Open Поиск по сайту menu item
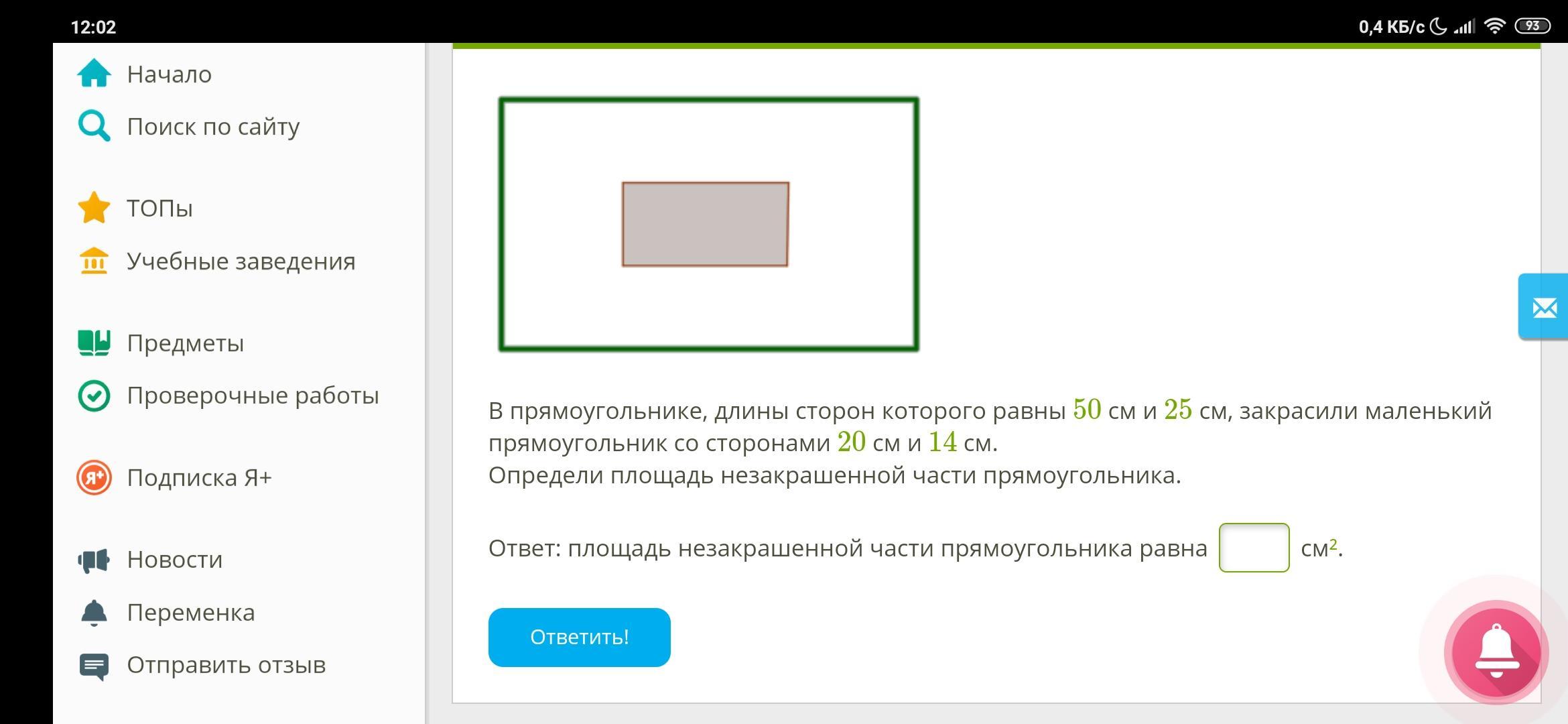The width and height of the screenshot is (1568, 724). (x=213, y=126)
